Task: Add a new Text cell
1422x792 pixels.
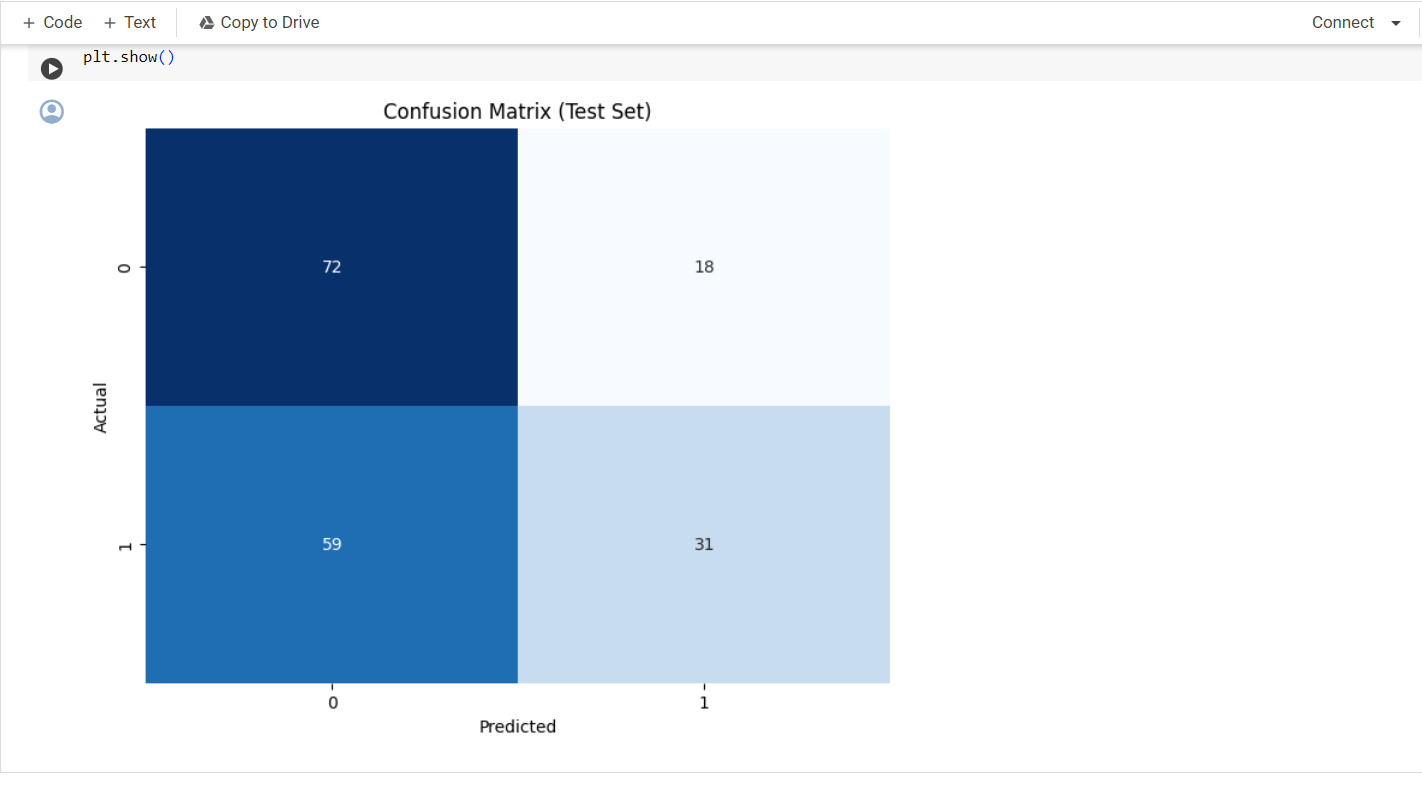Action: coord(130,22)
